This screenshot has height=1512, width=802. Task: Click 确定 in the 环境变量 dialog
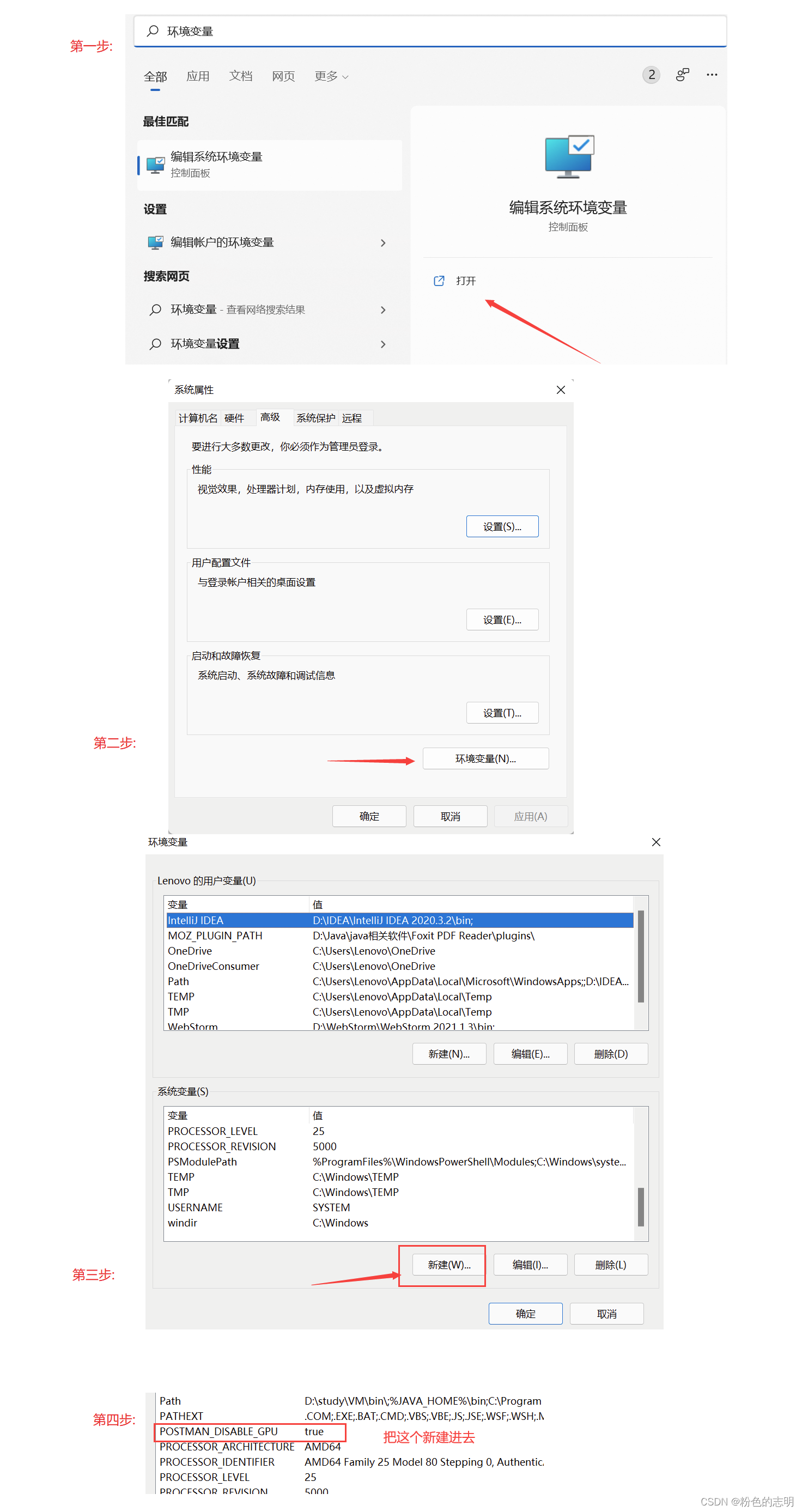pos(525,1314)
